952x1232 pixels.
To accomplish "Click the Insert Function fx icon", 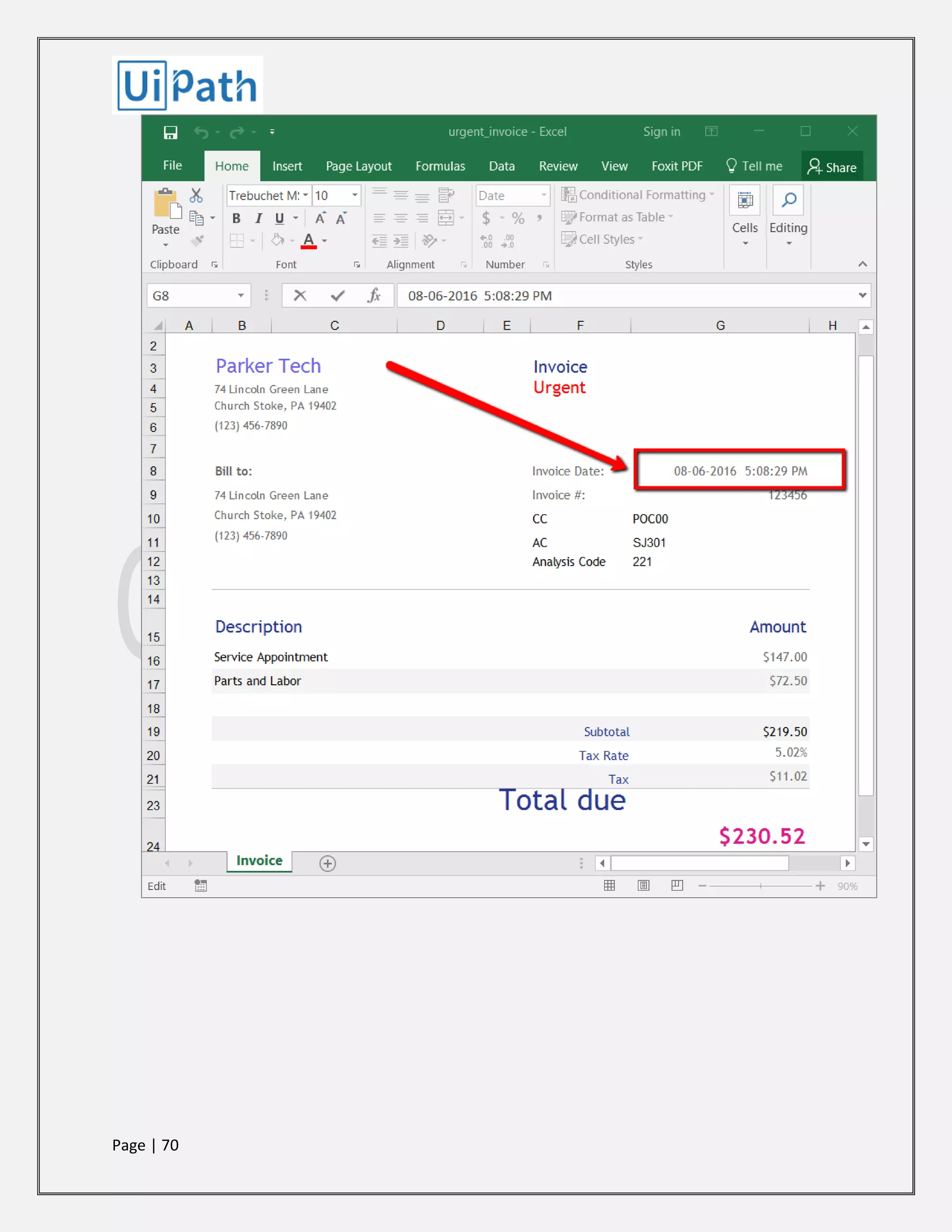I will coord(374,296).
